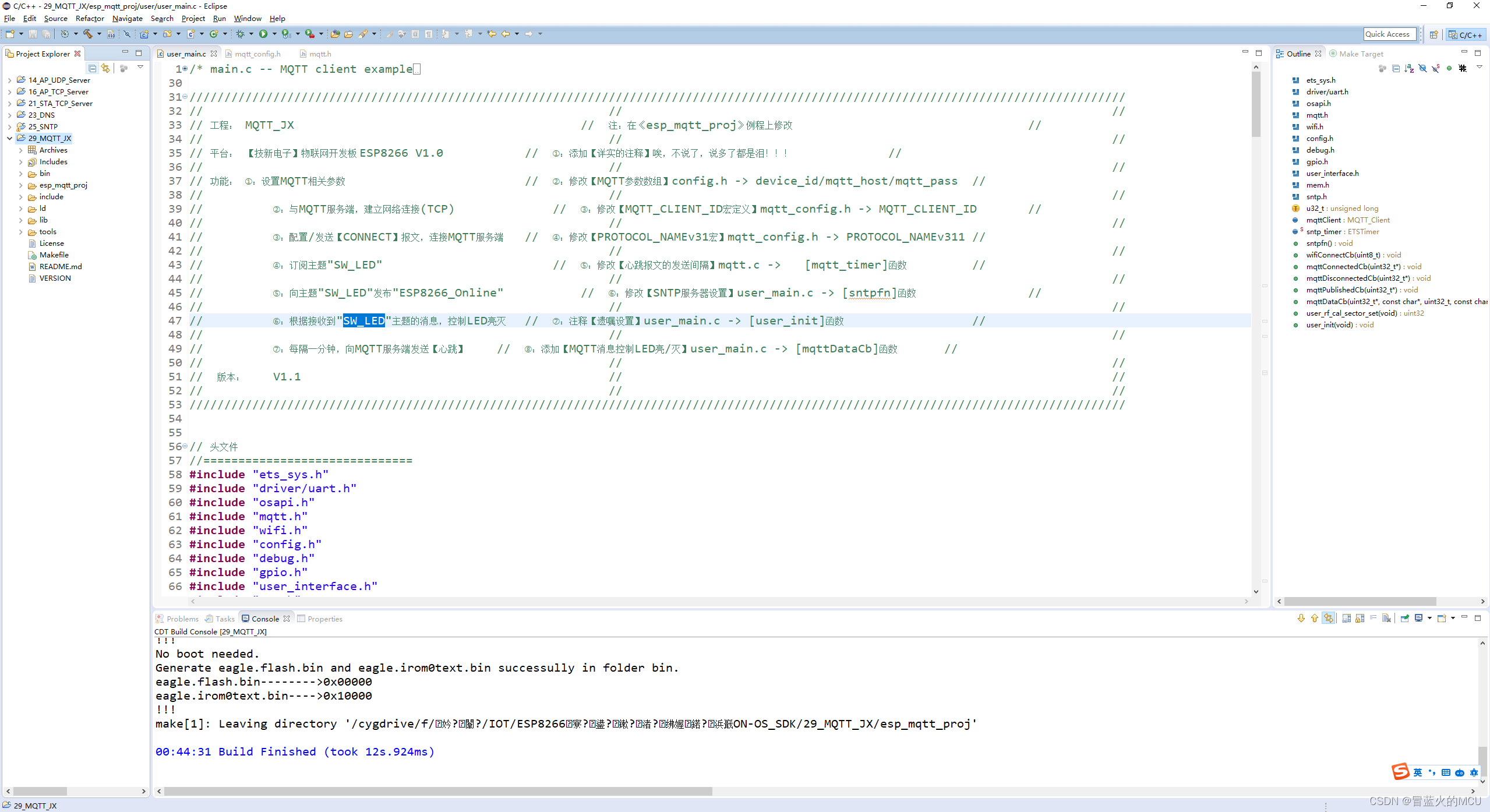Open the Refactor menu
The width and height of the screenshot is (1490, 812).
pos(90,19)
